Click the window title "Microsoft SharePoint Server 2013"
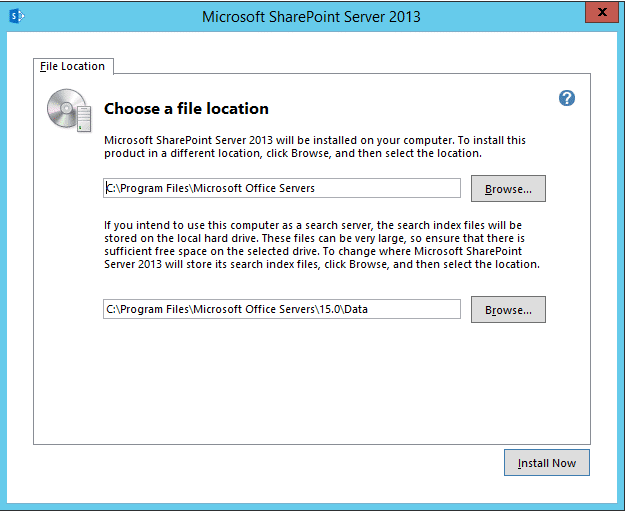 (311, 16)
